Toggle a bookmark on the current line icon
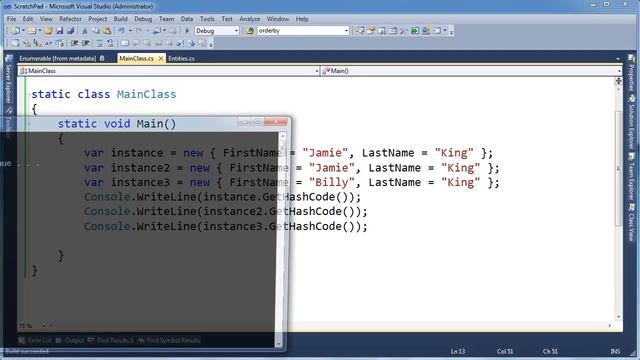Image resolution: width=640 pixels, height=360 pixels. (125, 43)
